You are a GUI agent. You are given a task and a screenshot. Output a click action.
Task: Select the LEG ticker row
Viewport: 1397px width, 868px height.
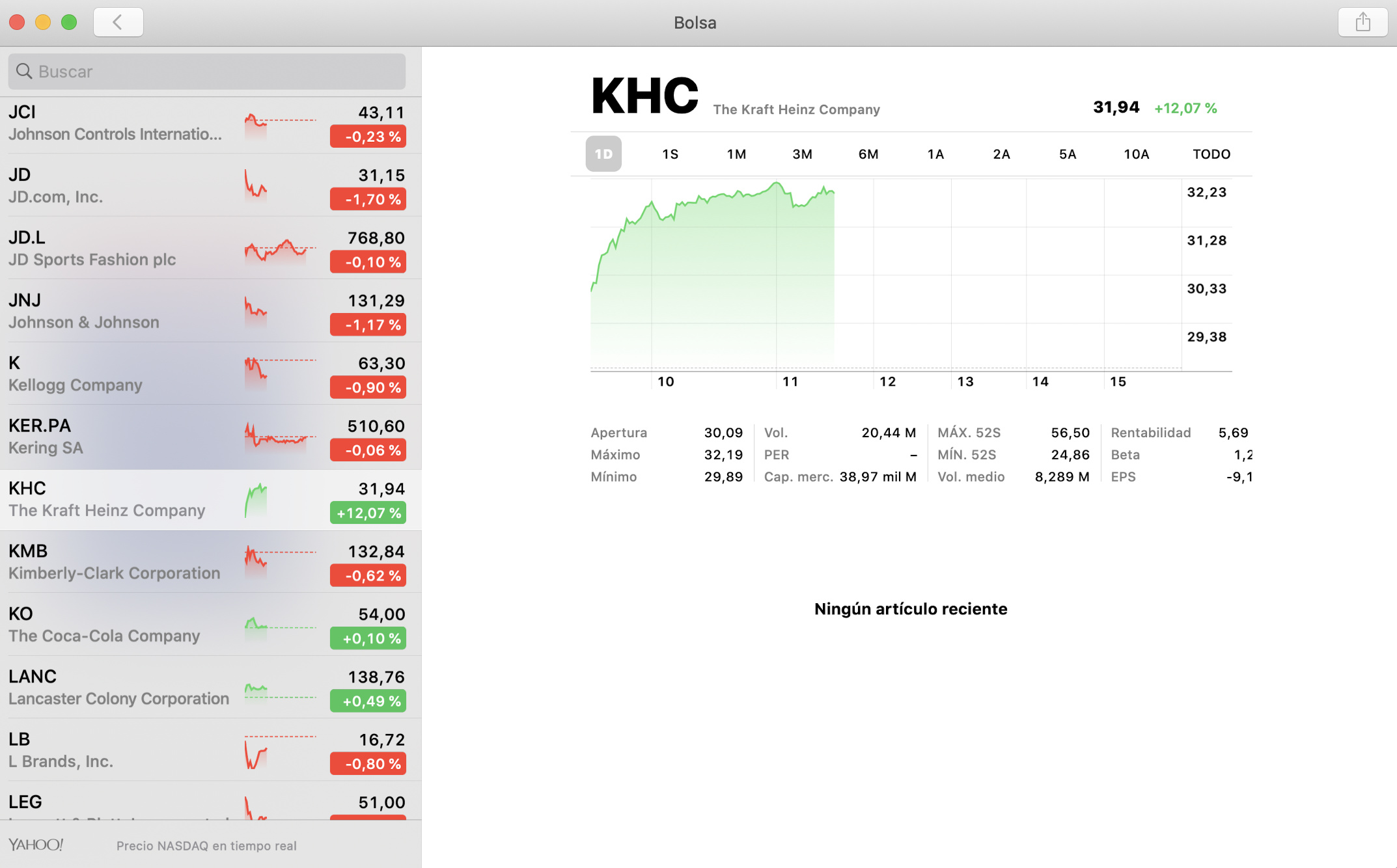(x=210, y=801)
